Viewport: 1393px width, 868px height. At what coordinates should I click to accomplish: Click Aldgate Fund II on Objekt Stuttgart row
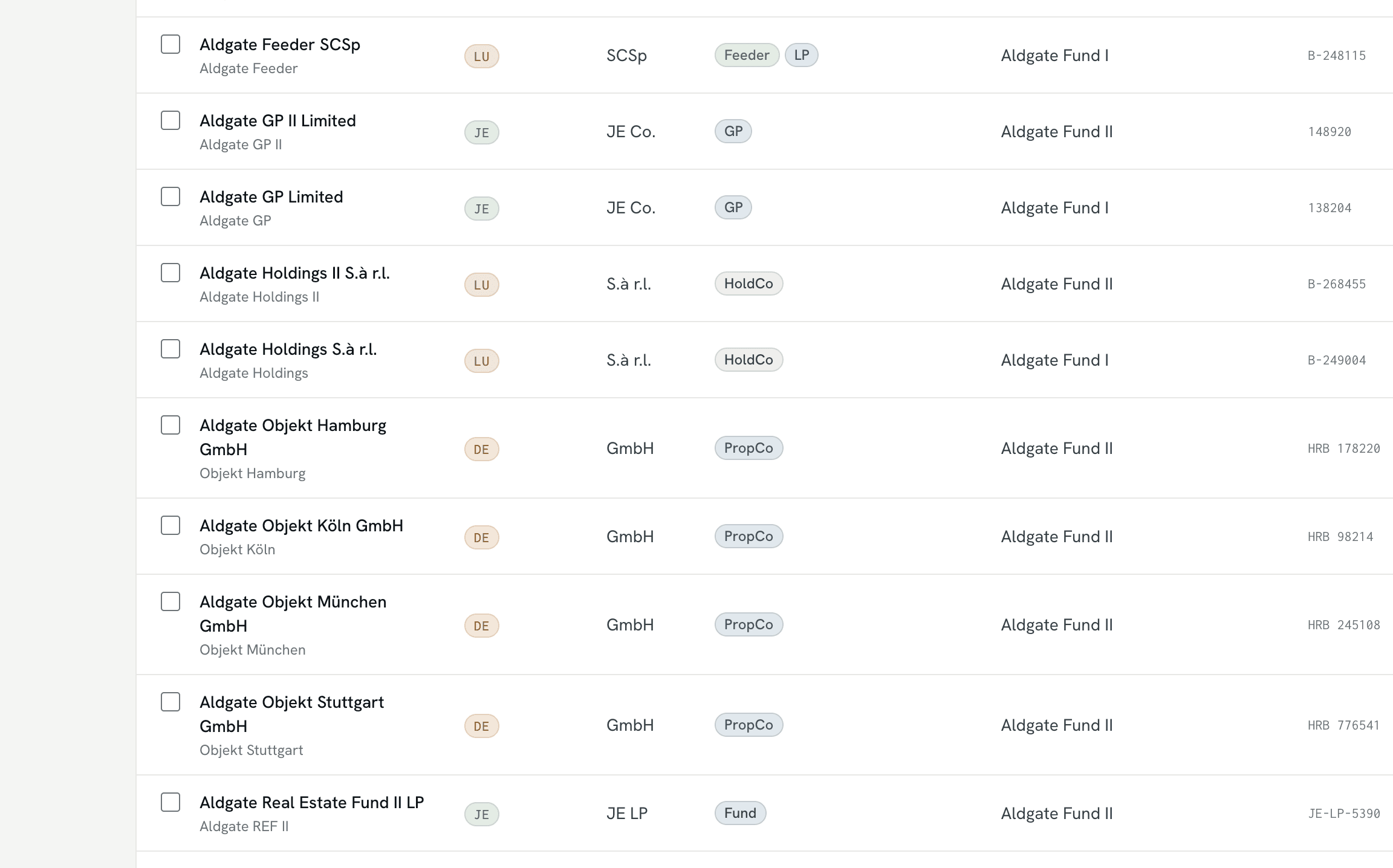pos(1057,725)
